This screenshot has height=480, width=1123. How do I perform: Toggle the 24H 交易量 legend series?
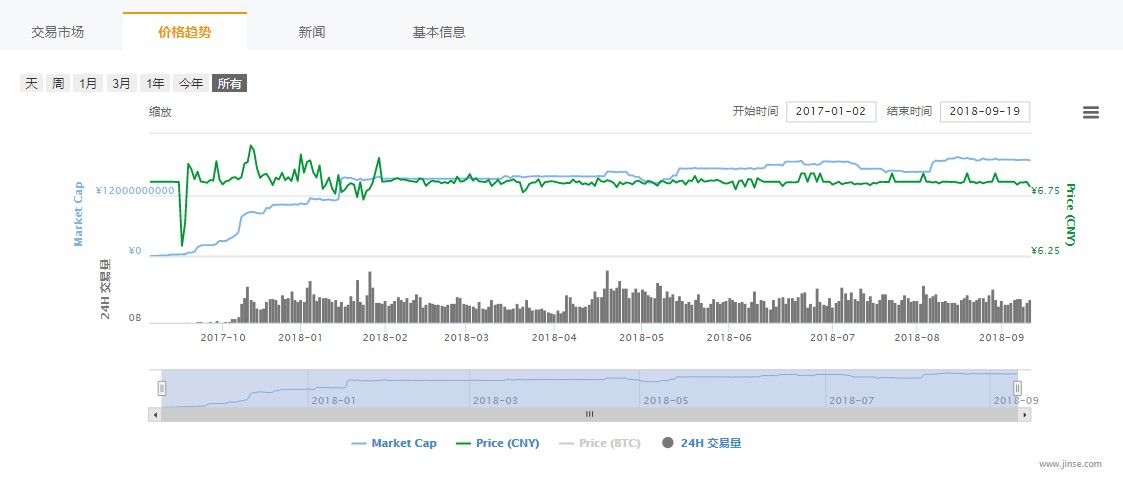(x=701, y=443)
